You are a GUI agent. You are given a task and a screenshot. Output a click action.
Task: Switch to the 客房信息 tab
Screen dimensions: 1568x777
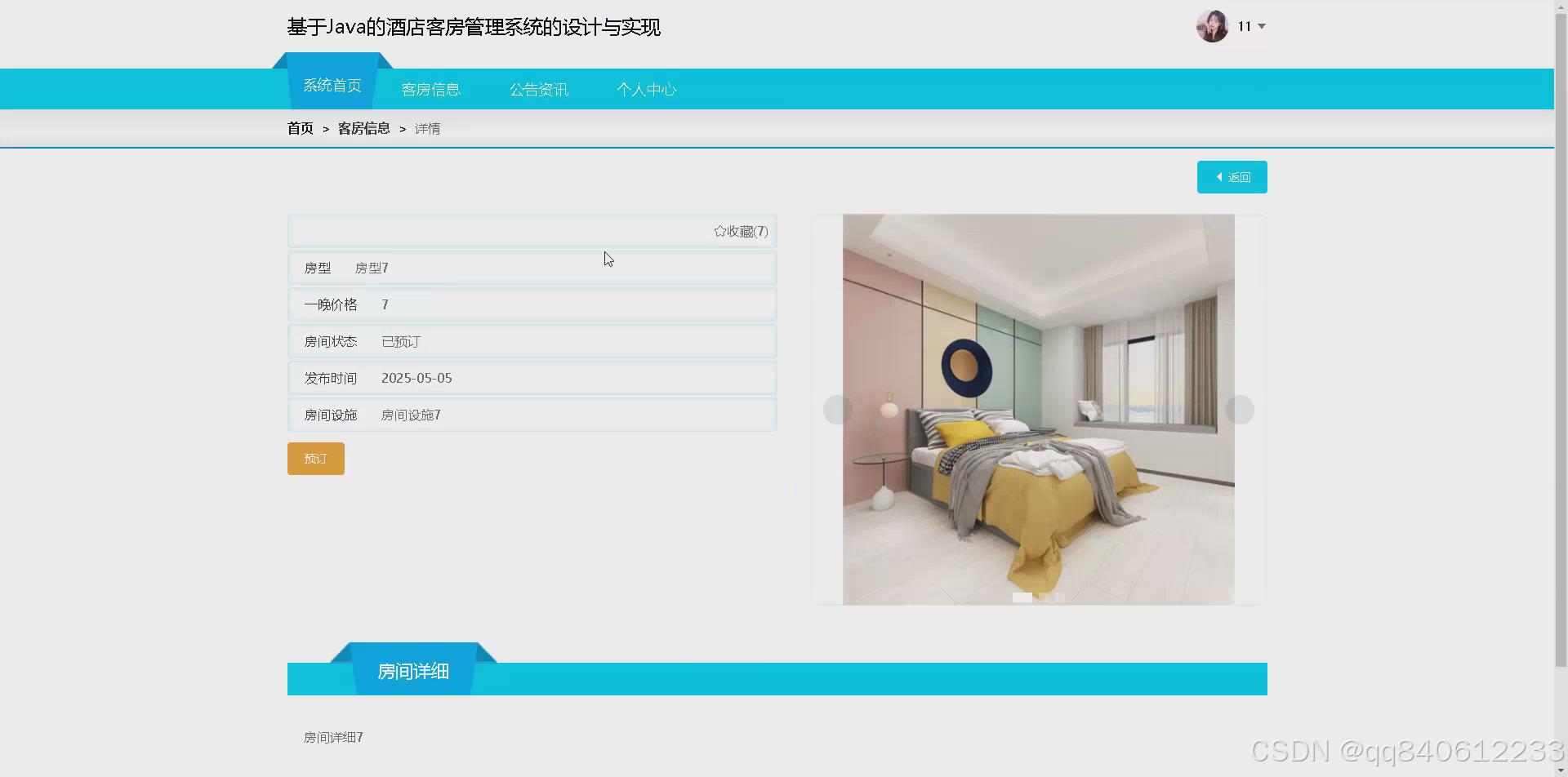pos(430,89)
